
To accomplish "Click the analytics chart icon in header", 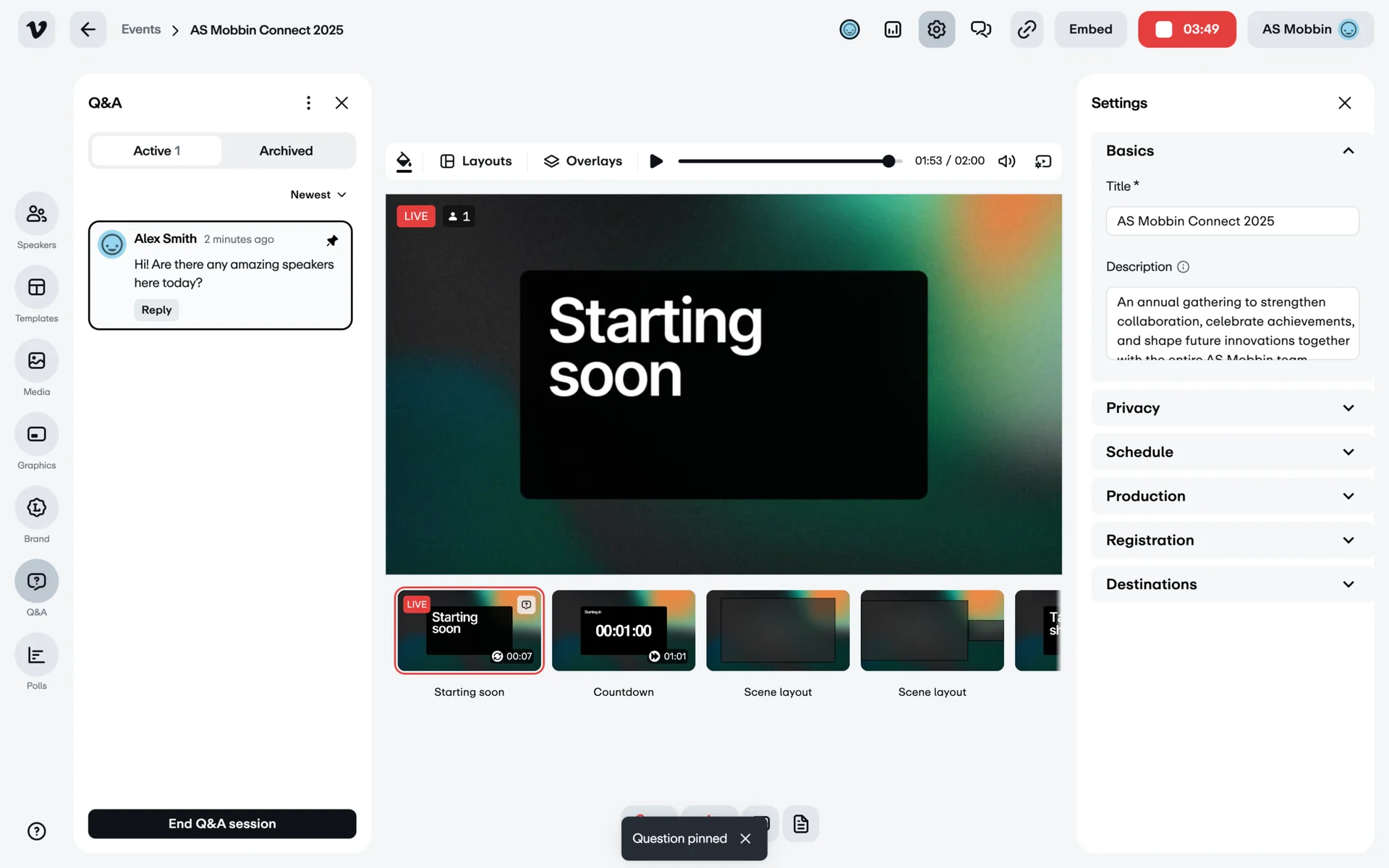I will [x=893, y=30].
